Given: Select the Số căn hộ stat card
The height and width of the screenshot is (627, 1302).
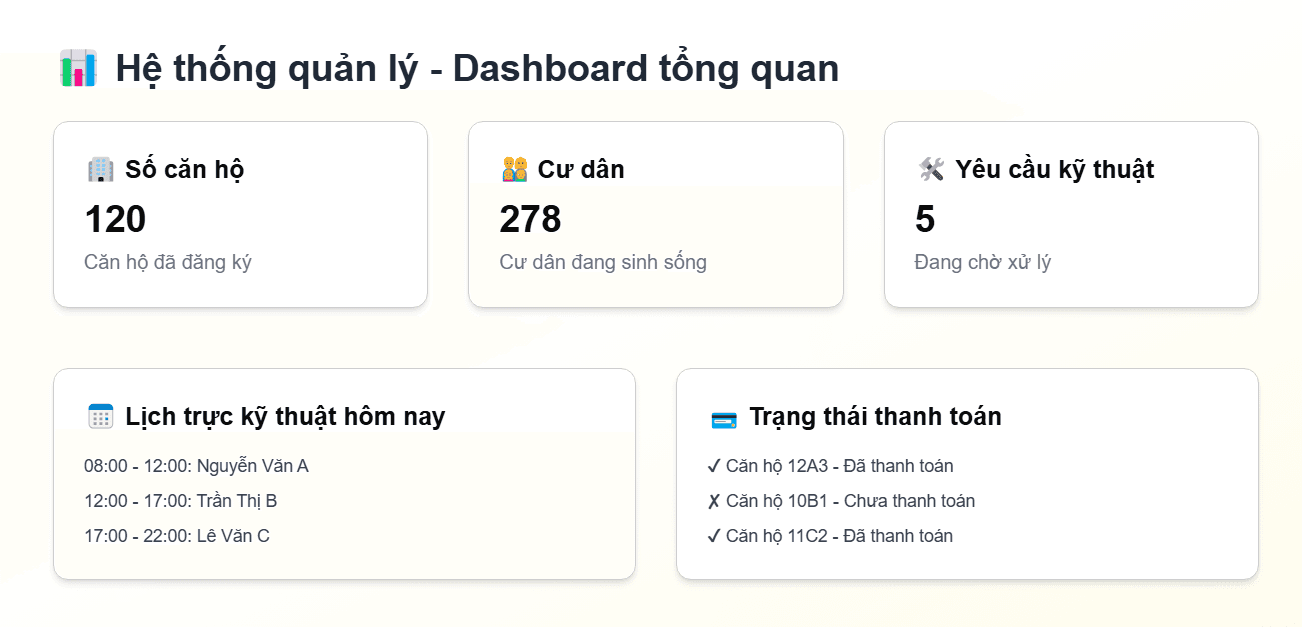Looking at the screenshot, I should (240, 213).
